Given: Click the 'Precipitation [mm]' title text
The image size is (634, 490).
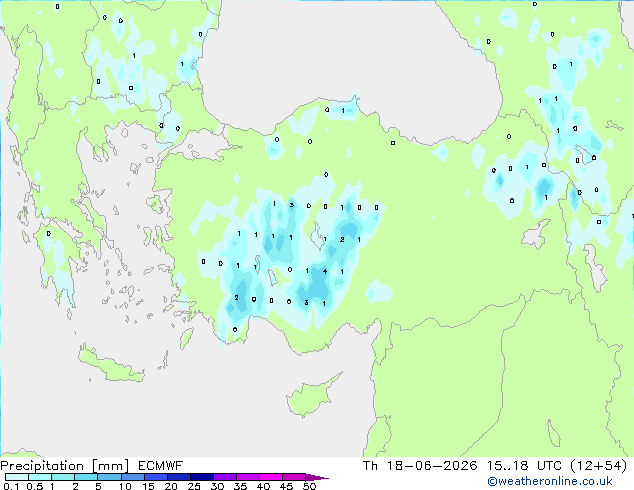Looking at the screenshot, I should [64, 466].
